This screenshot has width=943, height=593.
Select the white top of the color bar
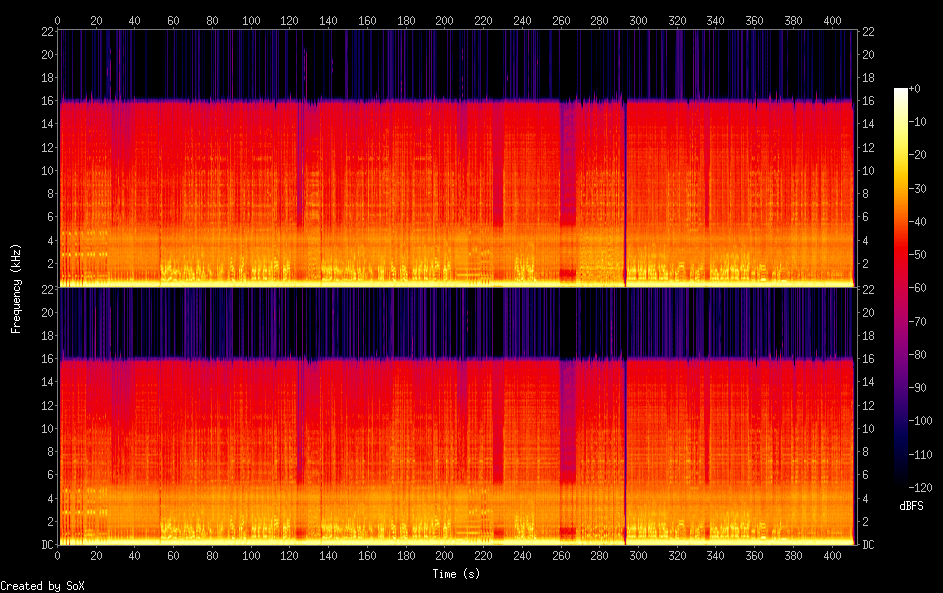[x=900, y=92]
